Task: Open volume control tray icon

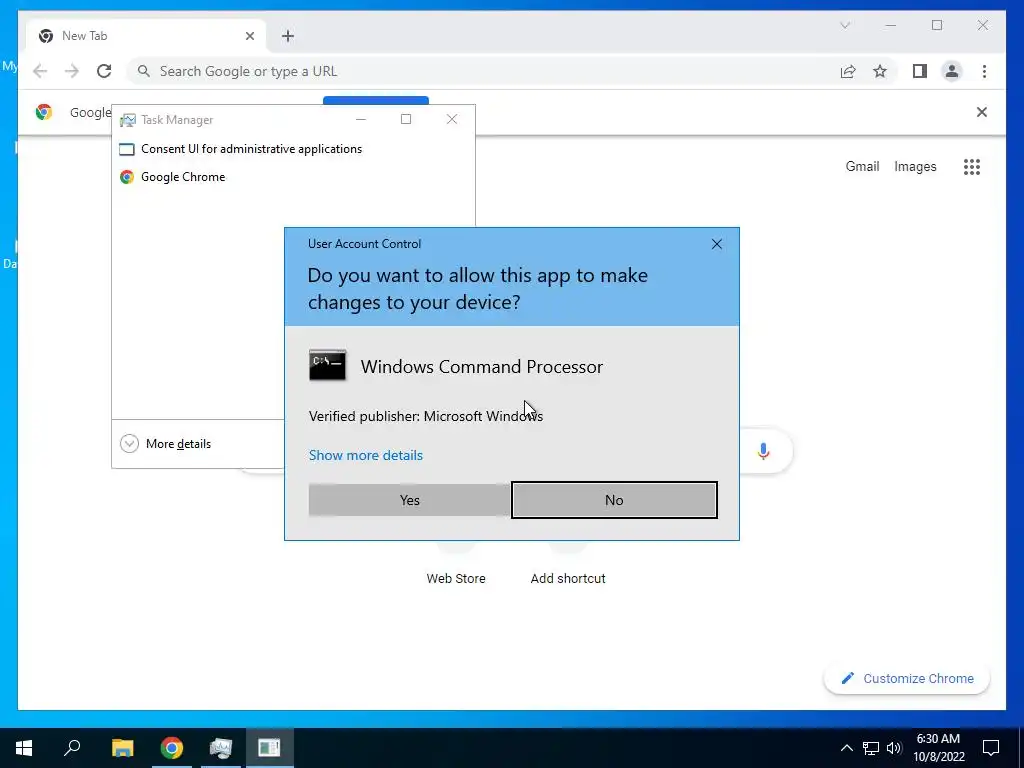Action: point(894,748)
